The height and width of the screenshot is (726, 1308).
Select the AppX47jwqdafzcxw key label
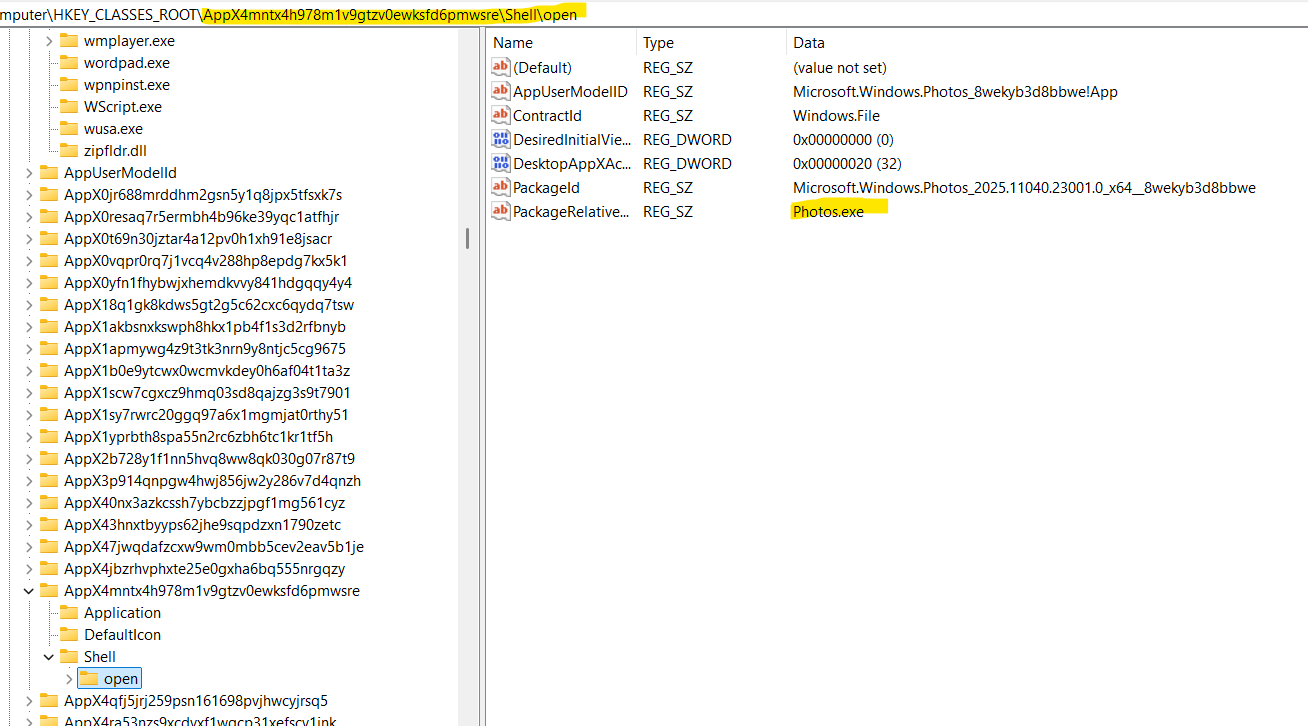click(214, 547)
